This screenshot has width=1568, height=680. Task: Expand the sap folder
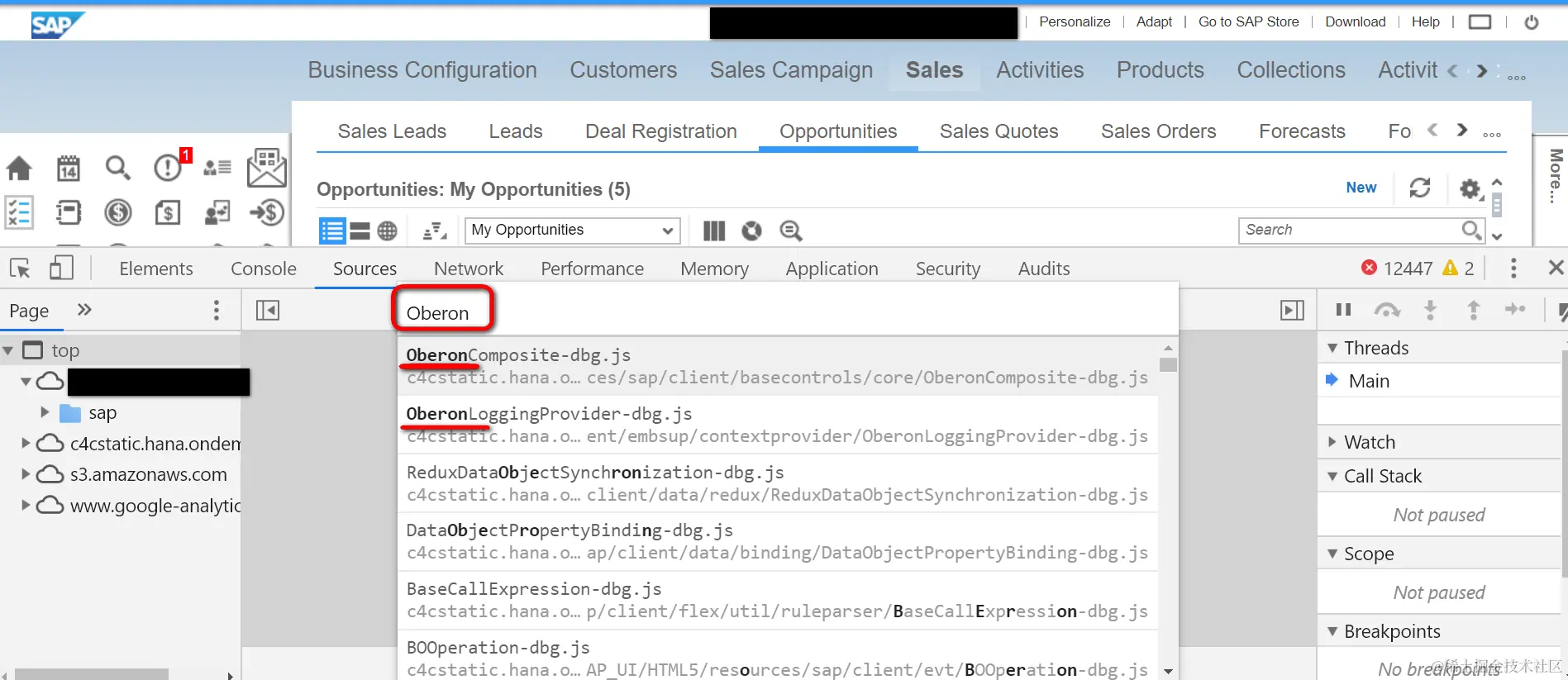click(45, 411)
